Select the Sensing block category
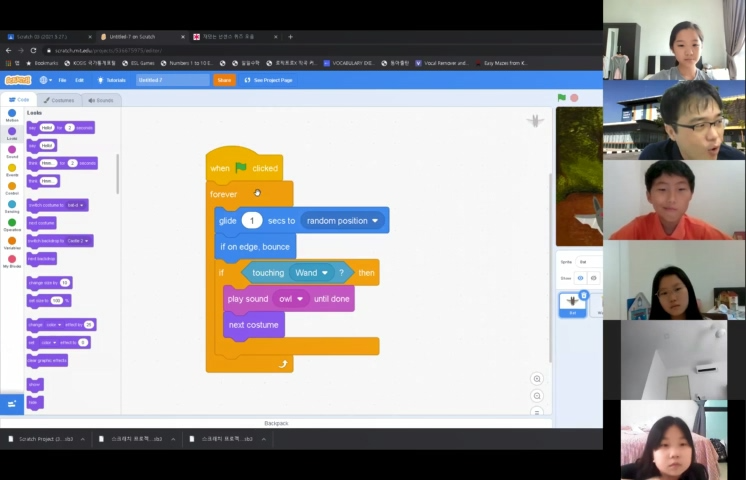Screen dimensions: 746x480 (x=12, y=206)
